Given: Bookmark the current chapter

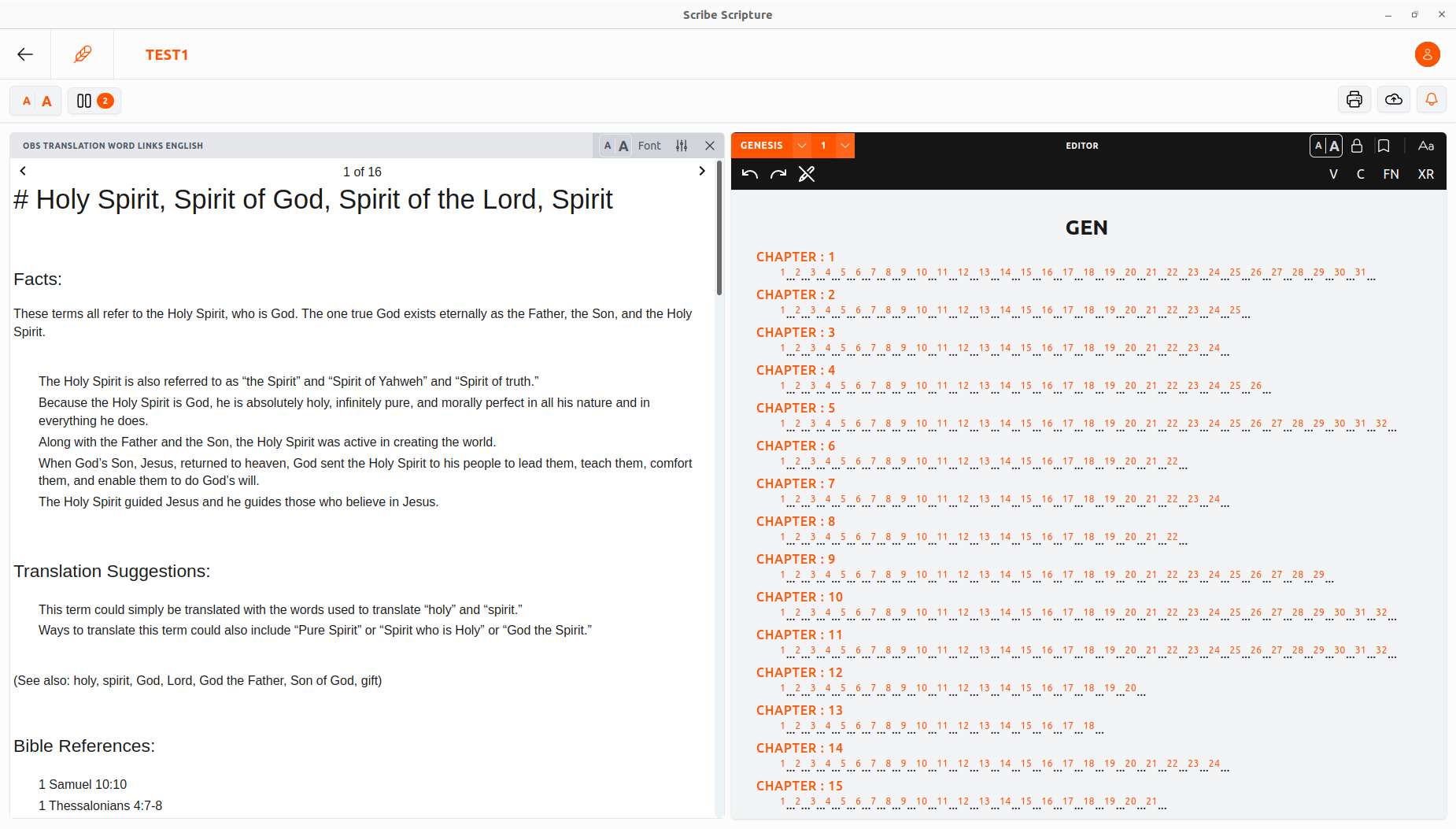Looking at the screenshot, I should click(x=1384, y=146).
